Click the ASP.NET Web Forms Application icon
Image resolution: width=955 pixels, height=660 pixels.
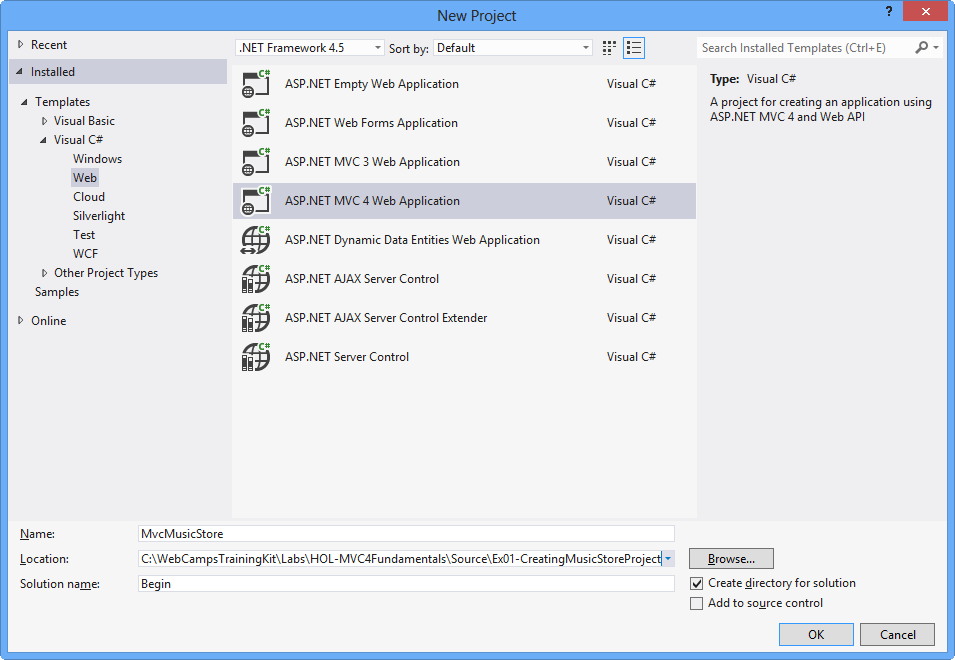click(x=255, y=122)
